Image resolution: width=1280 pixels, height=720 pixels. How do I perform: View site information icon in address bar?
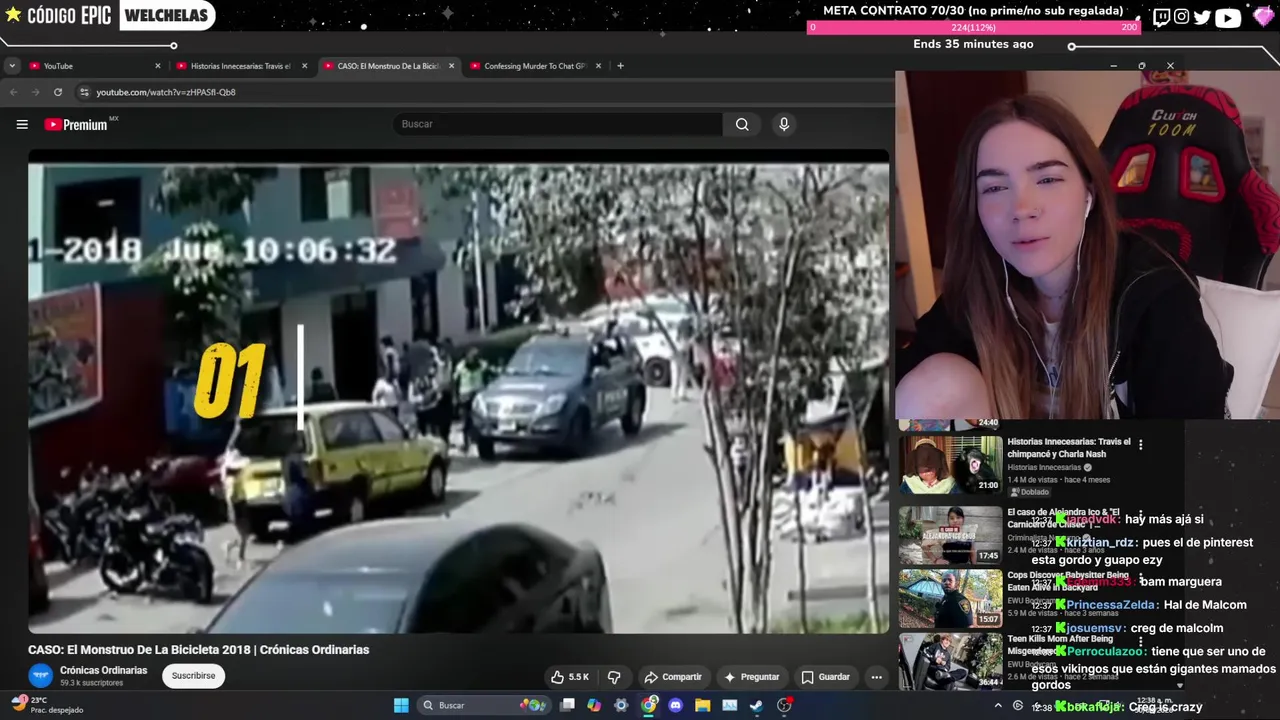coord(84,92)
